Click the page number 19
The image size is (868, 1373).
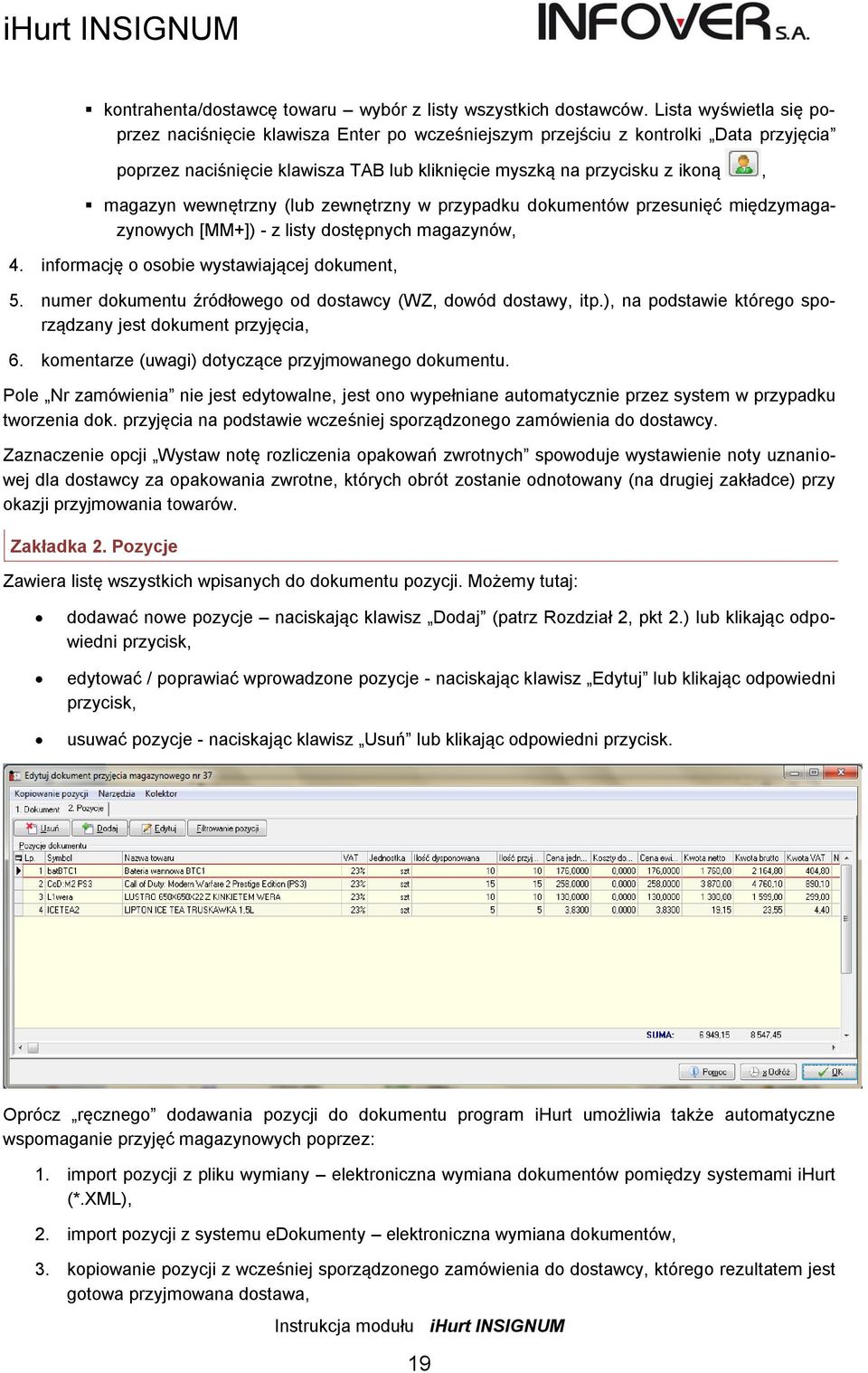coord(420,1362)
